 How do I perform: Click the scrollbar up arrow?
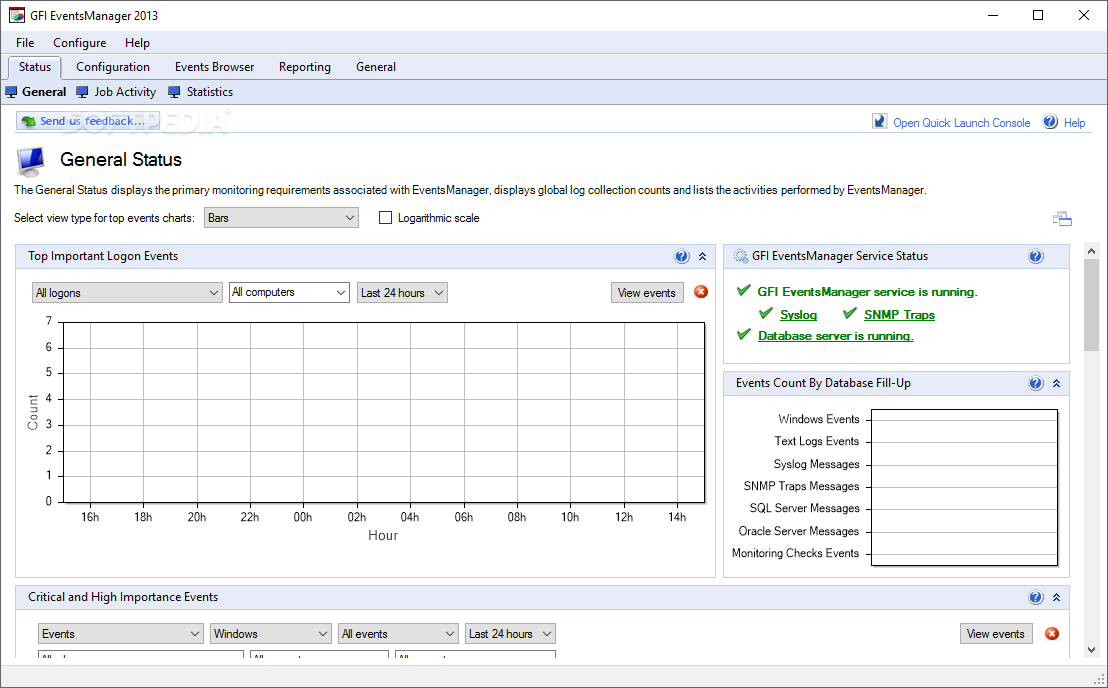[x=1092, y=251]
